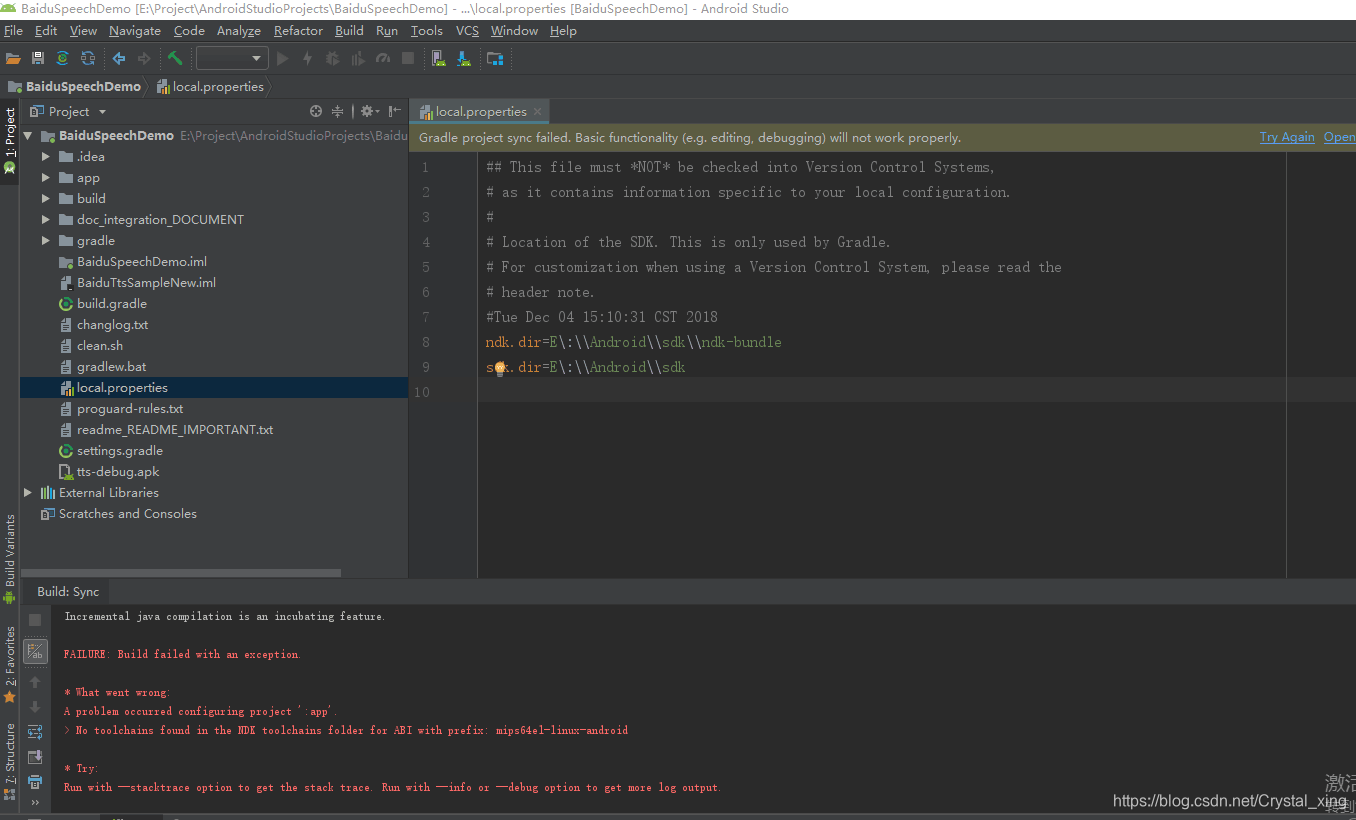This screenshot has height=820, width=1356.
Task: Click the Sync Project with Gradle icon
Action: [x=63, y=58]
